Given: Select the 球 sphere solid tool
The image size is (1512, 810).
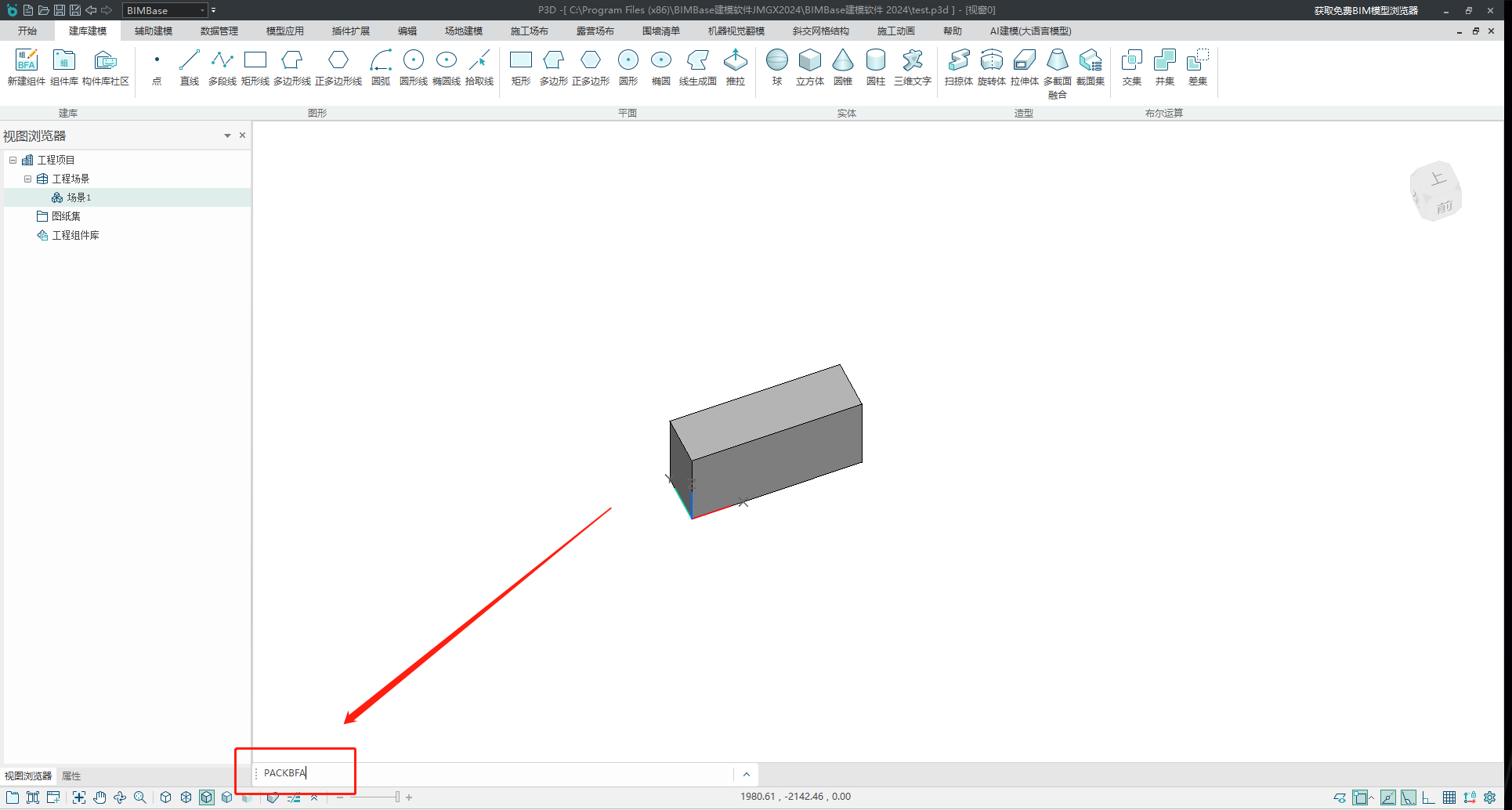Looking at the screenshot, I should point(776,67).
